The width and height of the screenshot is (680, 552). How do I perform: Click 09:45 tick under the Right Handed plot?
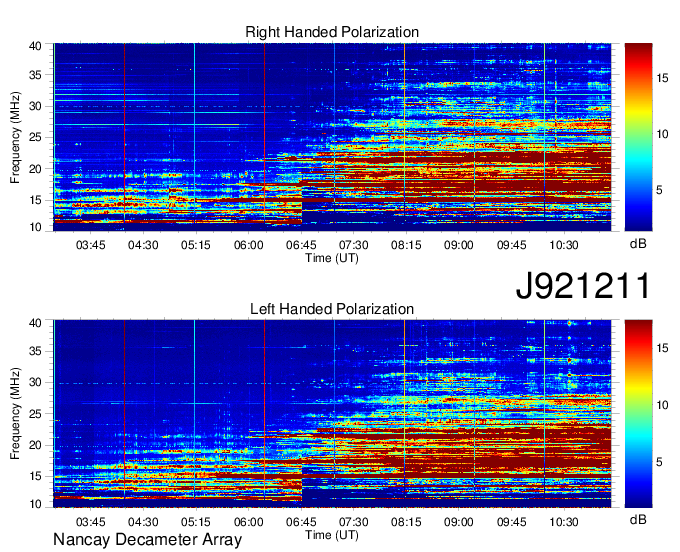tap(511, 245)
